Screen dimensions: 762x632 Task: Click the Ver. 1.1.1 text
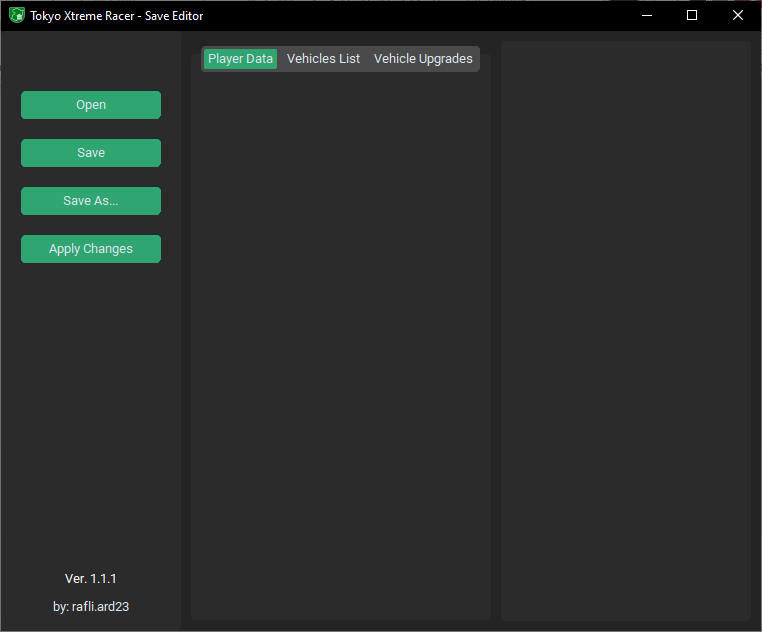[x=91, y=579]
